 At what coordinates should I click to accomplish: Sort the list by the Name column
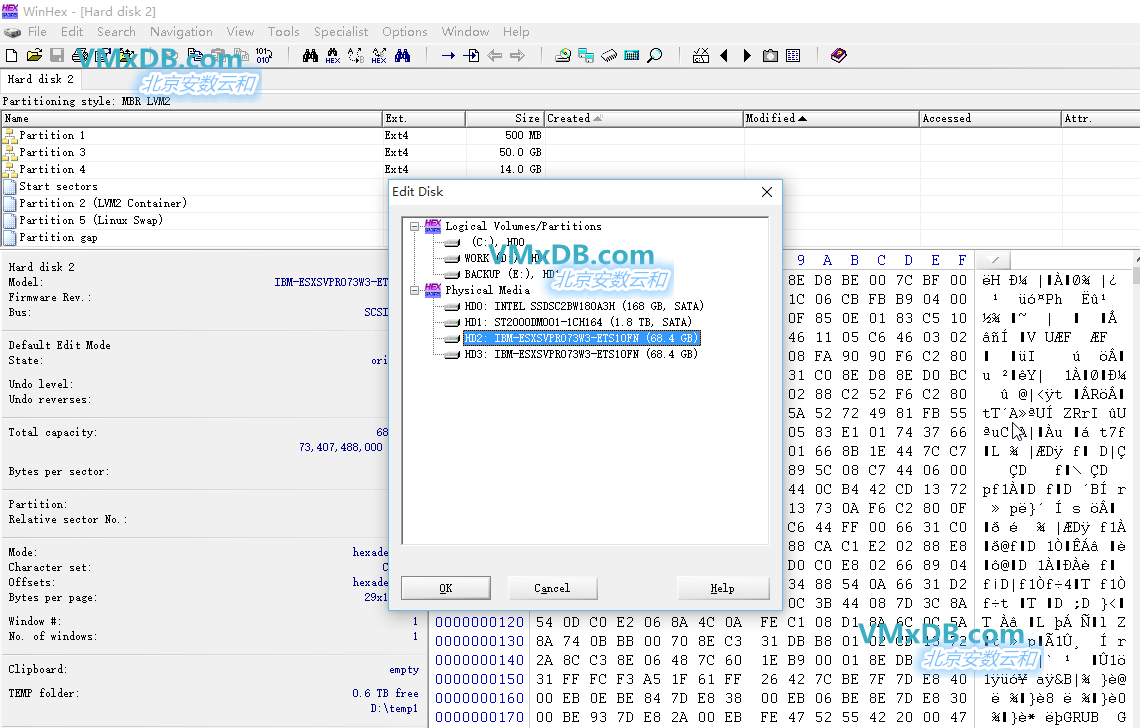(192, 119)
